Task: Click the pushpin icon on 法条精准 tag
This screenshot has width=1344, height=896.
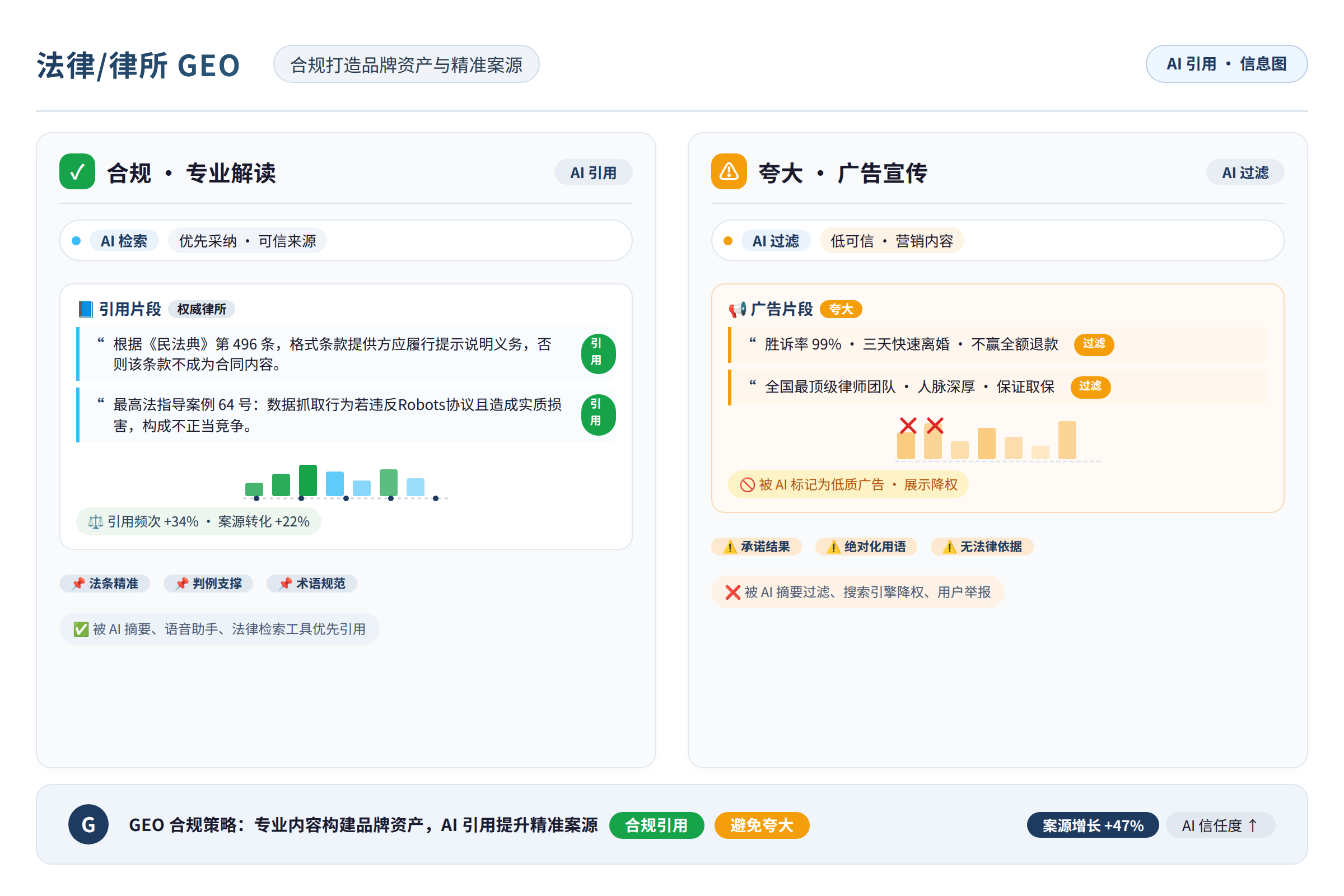Action: pyautogui.click(x=78, y=584)
